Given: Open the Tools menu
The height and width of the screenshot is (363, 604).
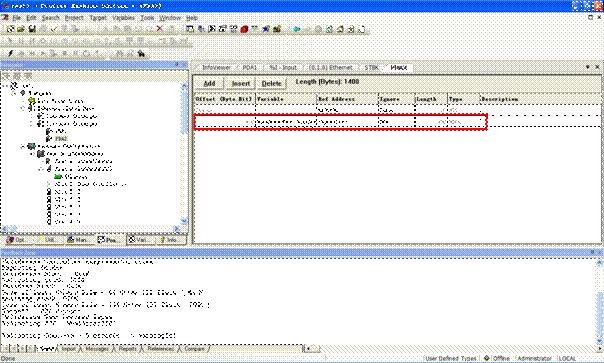Looking at the screenshot, I should [147, 18].
